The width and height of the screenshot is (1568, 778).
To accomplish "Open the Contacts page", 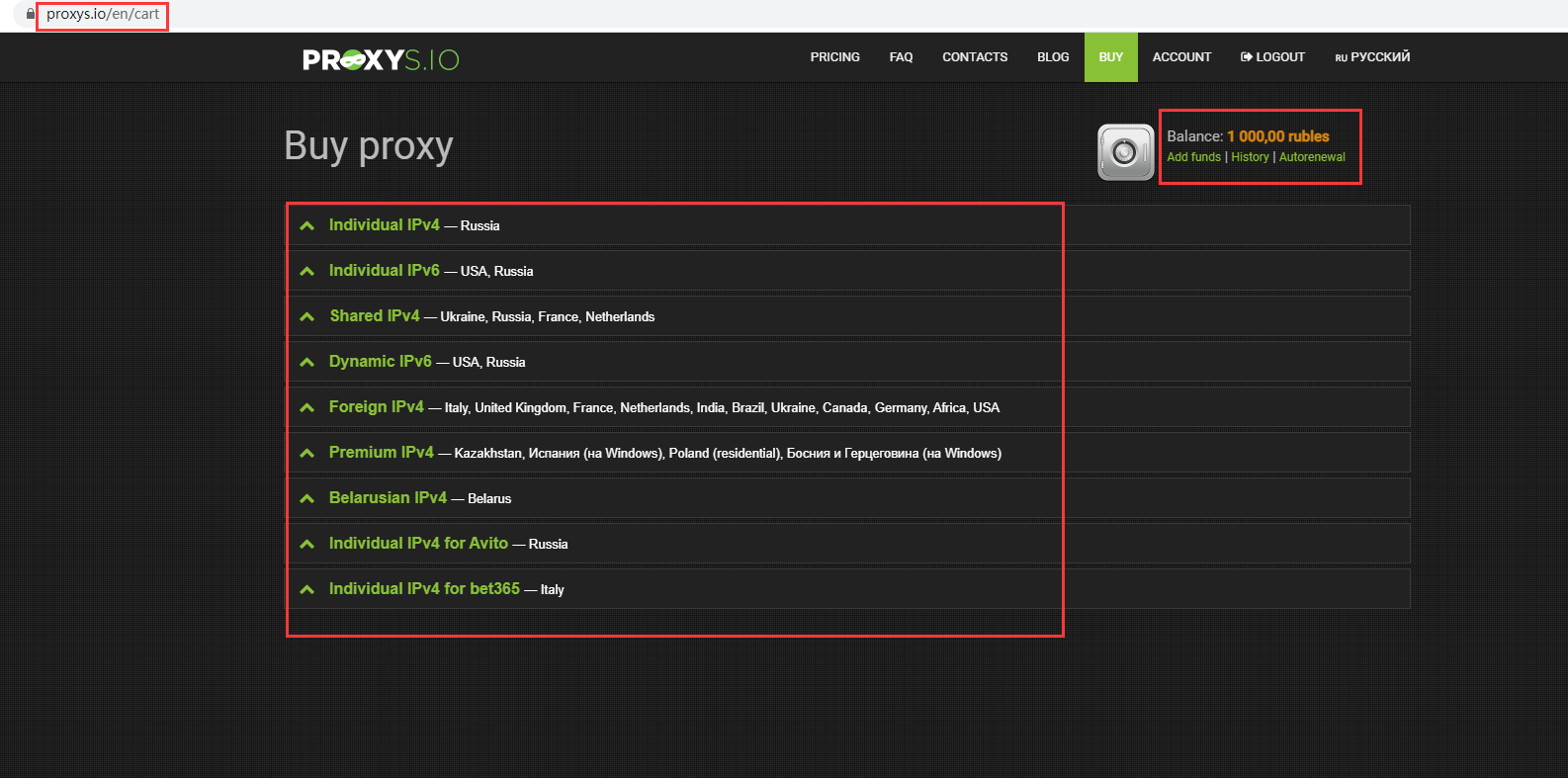I will (975, 57).
